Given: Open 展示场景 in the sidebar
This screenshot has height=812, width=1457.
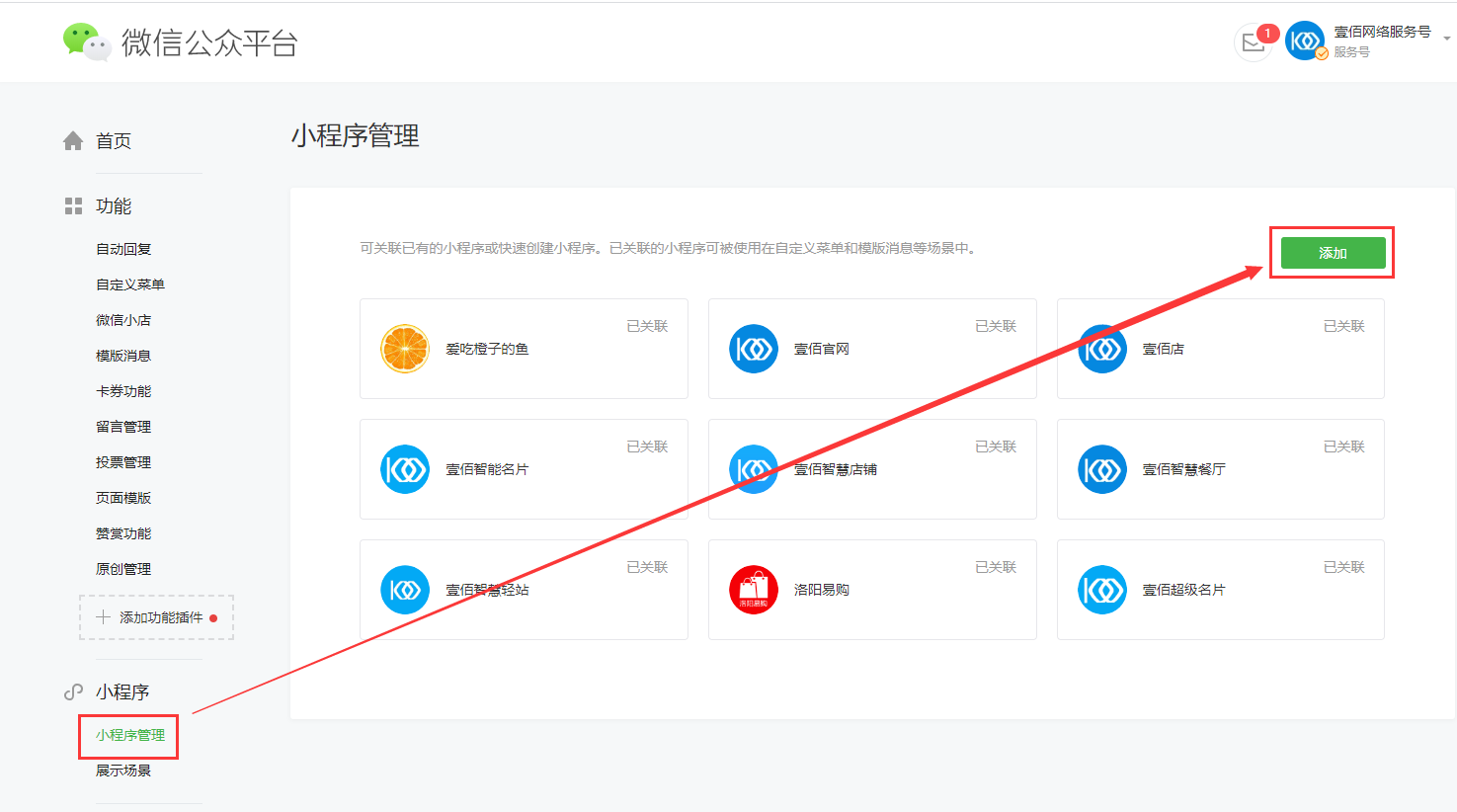Looking at the screenshot, I should click(123, 771).
